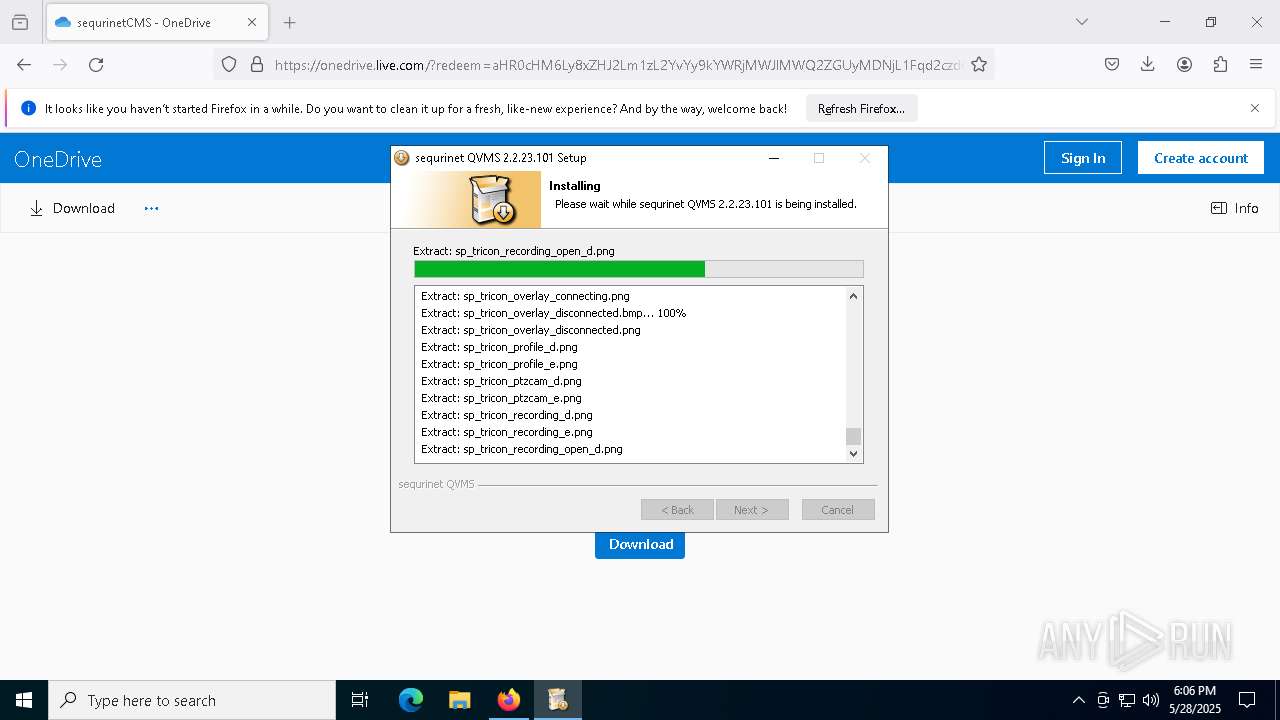Click the installer progress bar

tap(639, 269)
